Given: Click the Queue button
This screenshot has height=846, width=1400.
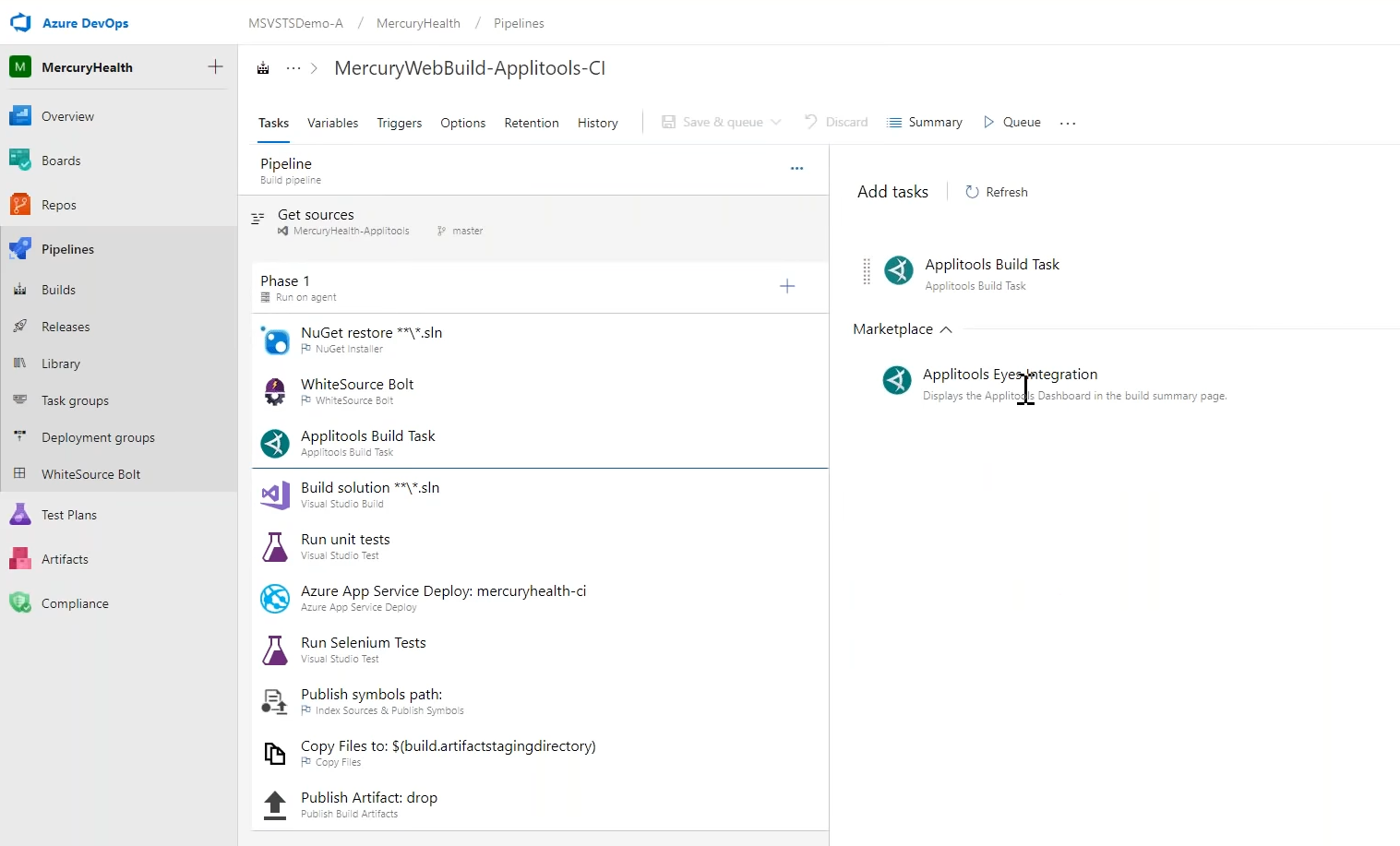Looking at the screenshot, I should [x=1012, y=122].
